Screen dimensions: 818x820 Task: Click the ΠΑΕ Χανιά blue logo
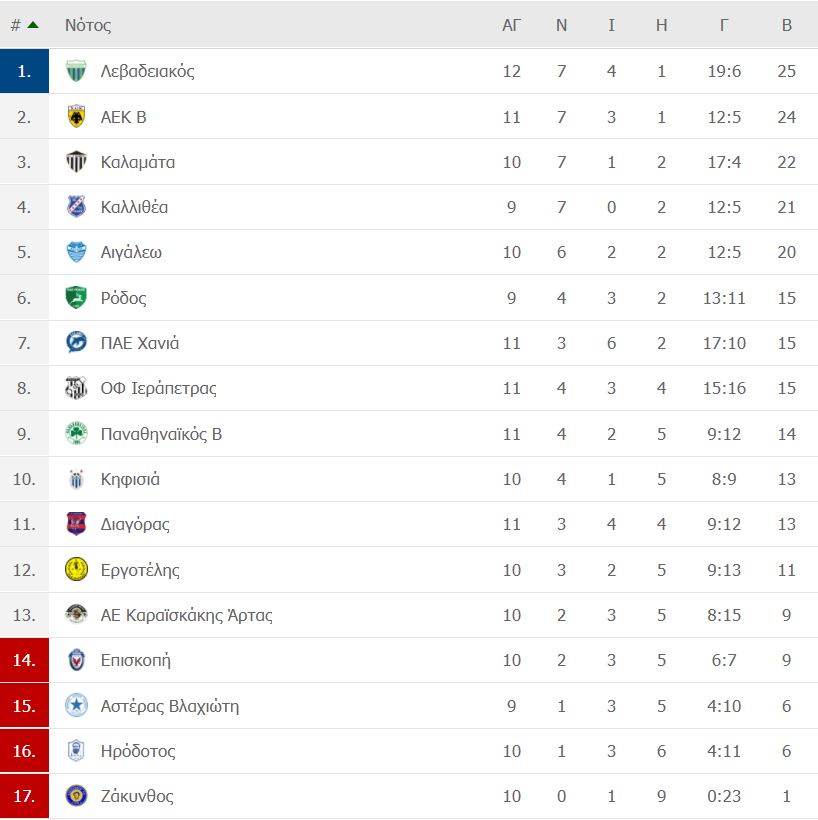point(76,343)
